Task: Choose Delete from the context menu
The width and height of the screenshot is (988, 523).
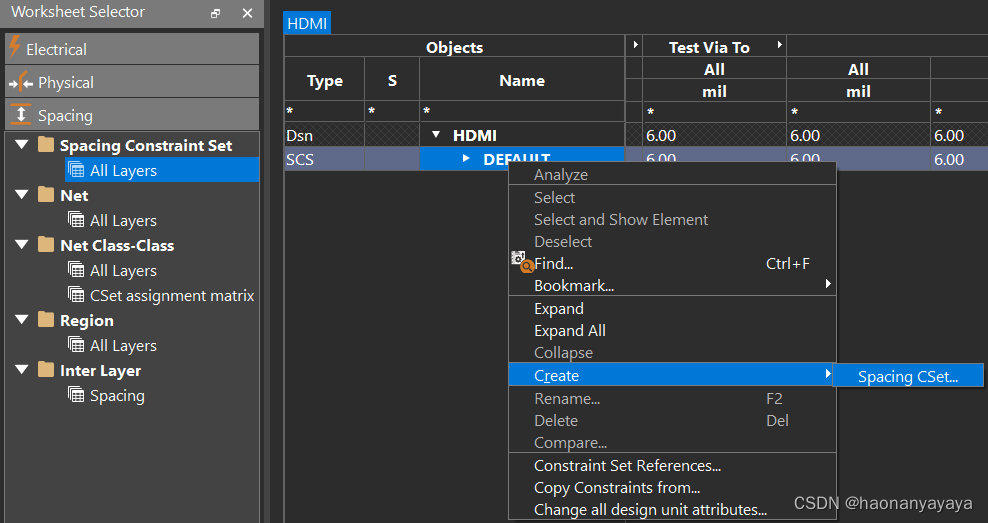Action: [x=672, y=420]
